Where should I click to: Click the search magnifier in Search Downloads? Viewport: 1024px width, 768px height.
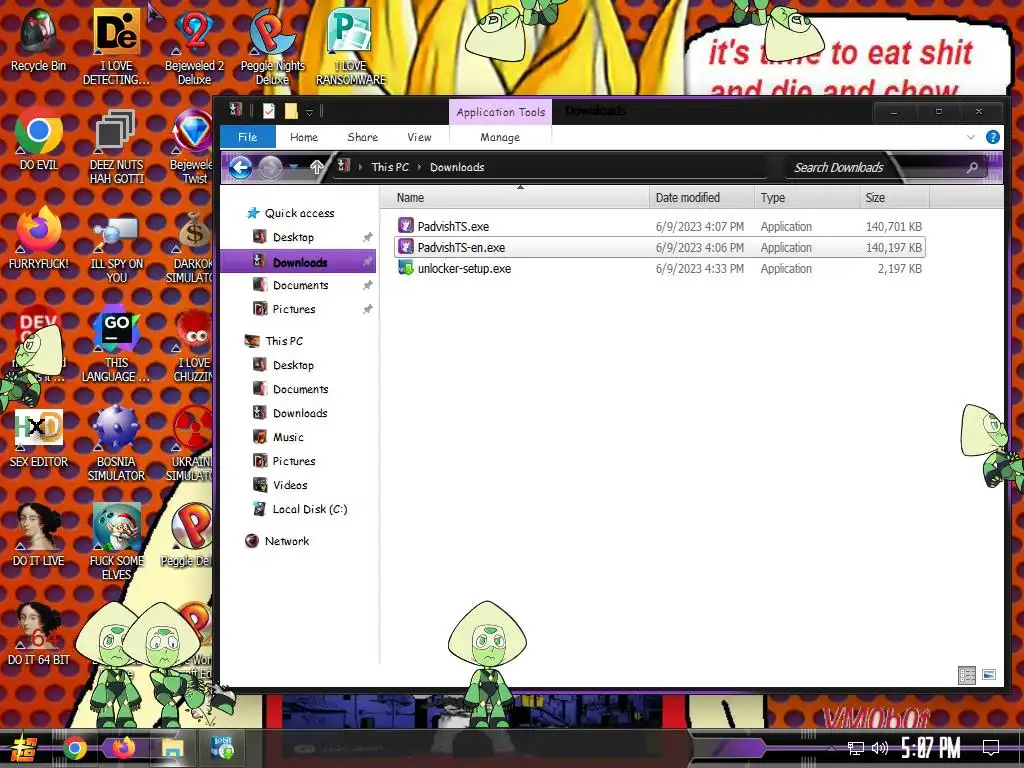972,167
